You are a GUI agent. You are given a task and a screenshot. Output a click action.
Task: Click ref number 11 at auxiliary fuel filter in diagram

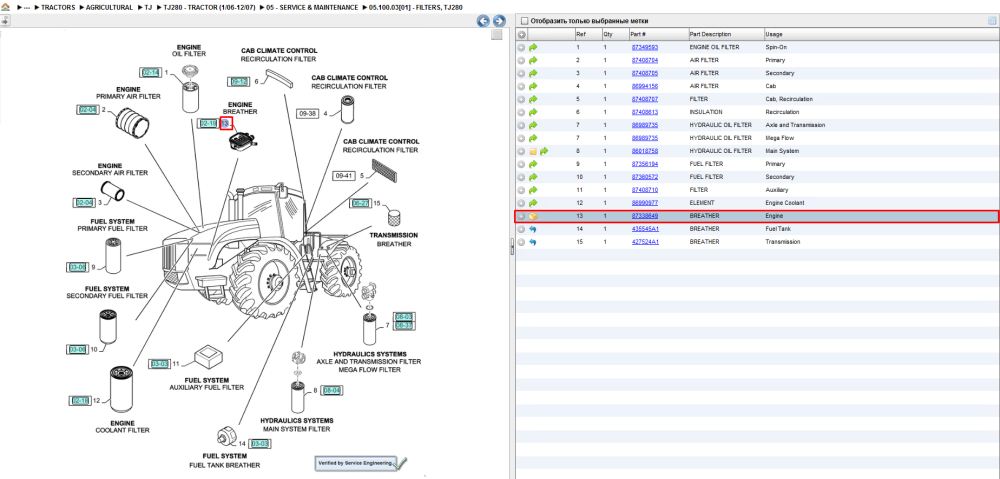point(176,364)
